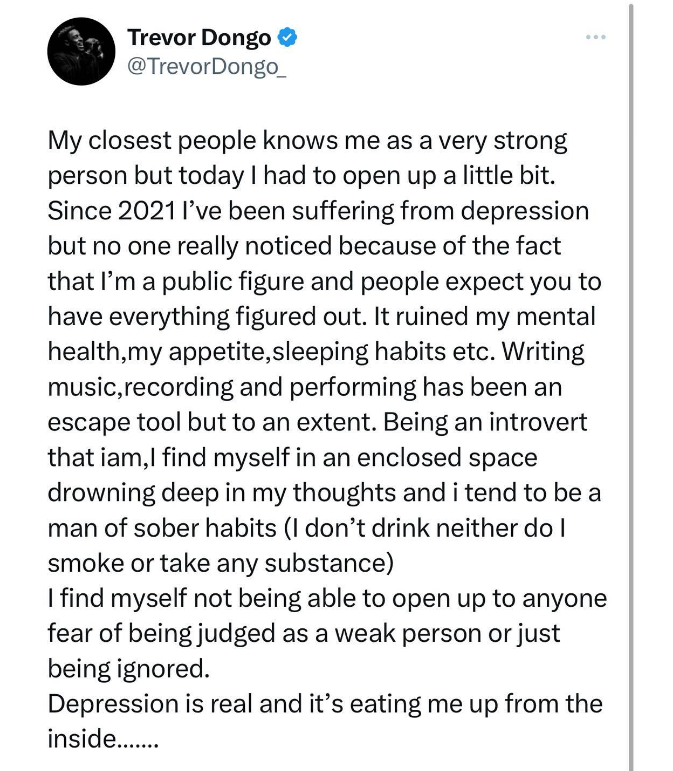
Task: Visit the @TrevorDongo_ handle link
Action: tap(206, 66)
